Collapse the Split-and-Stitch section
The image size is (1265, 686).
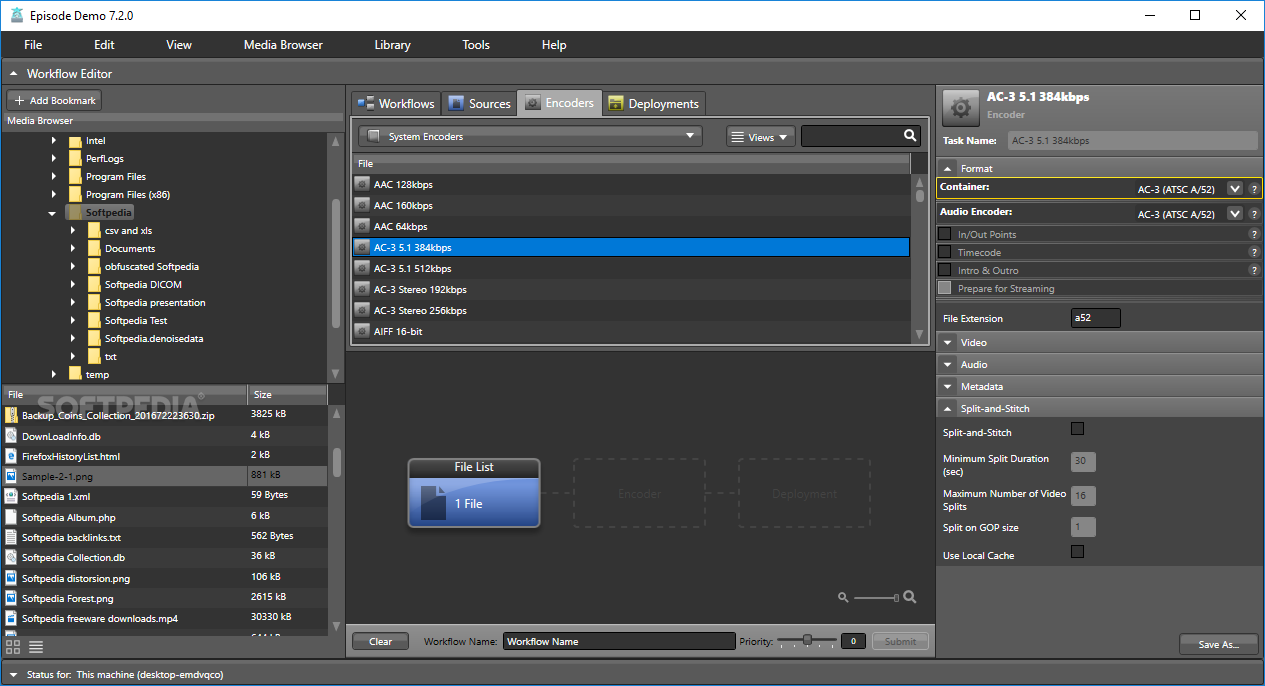(x=947, y=409)
